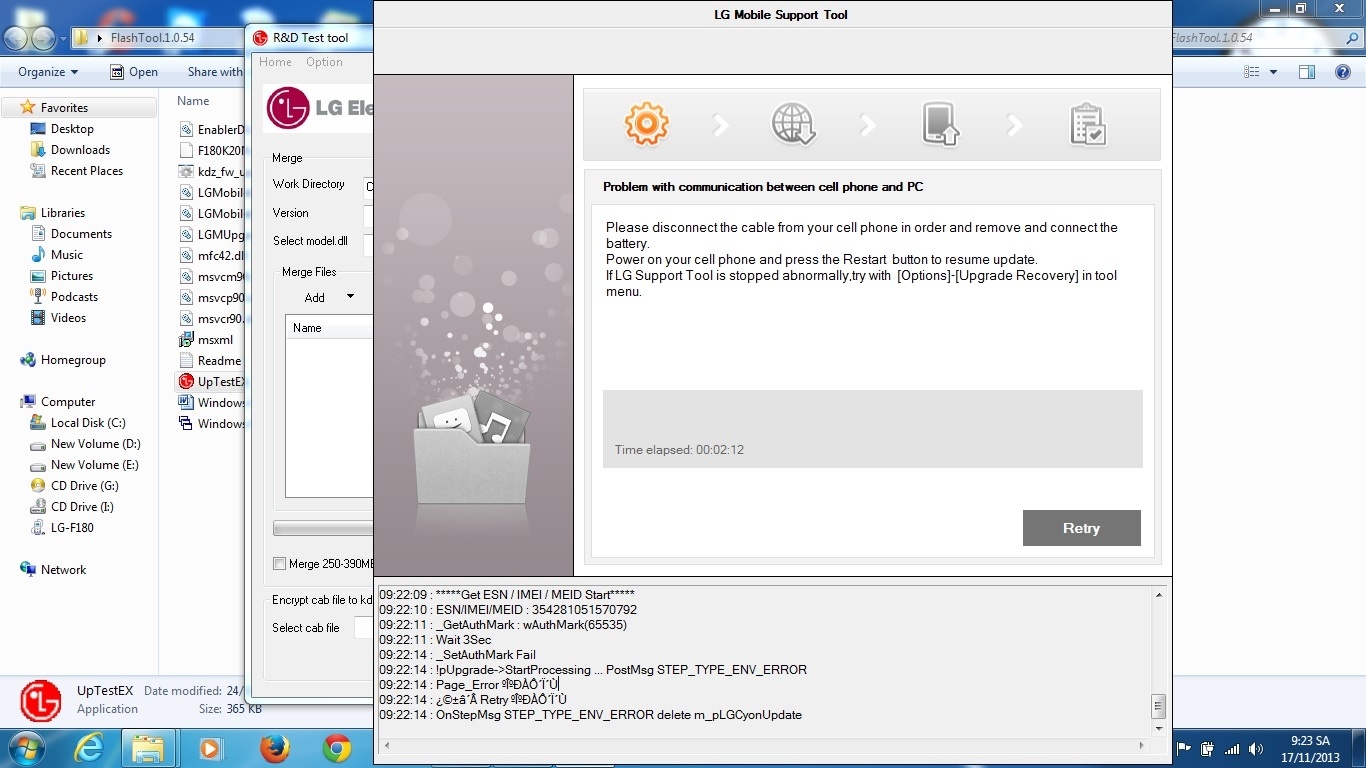Select LG-F180 device in navigation pane
Screen dimensions: 1366x768
point(72,528)
